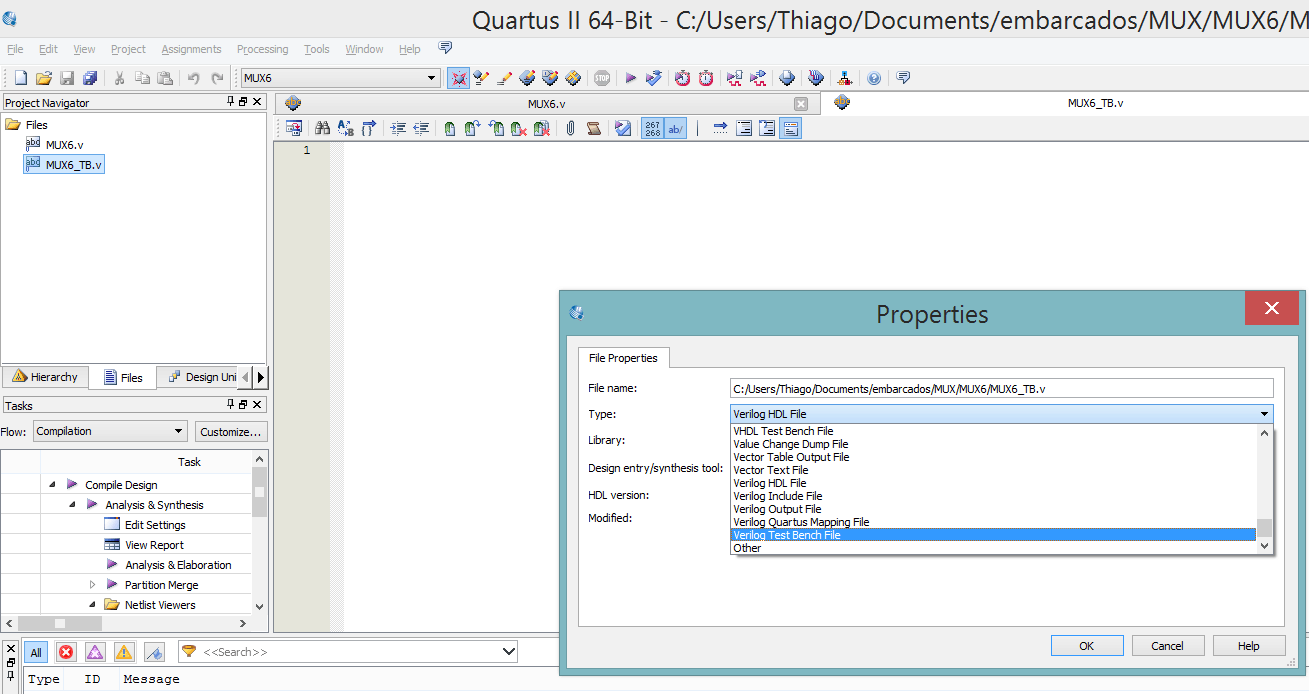Click the Undo arrow icon
Screen dimensions: 1309x694
click(193, 78)
